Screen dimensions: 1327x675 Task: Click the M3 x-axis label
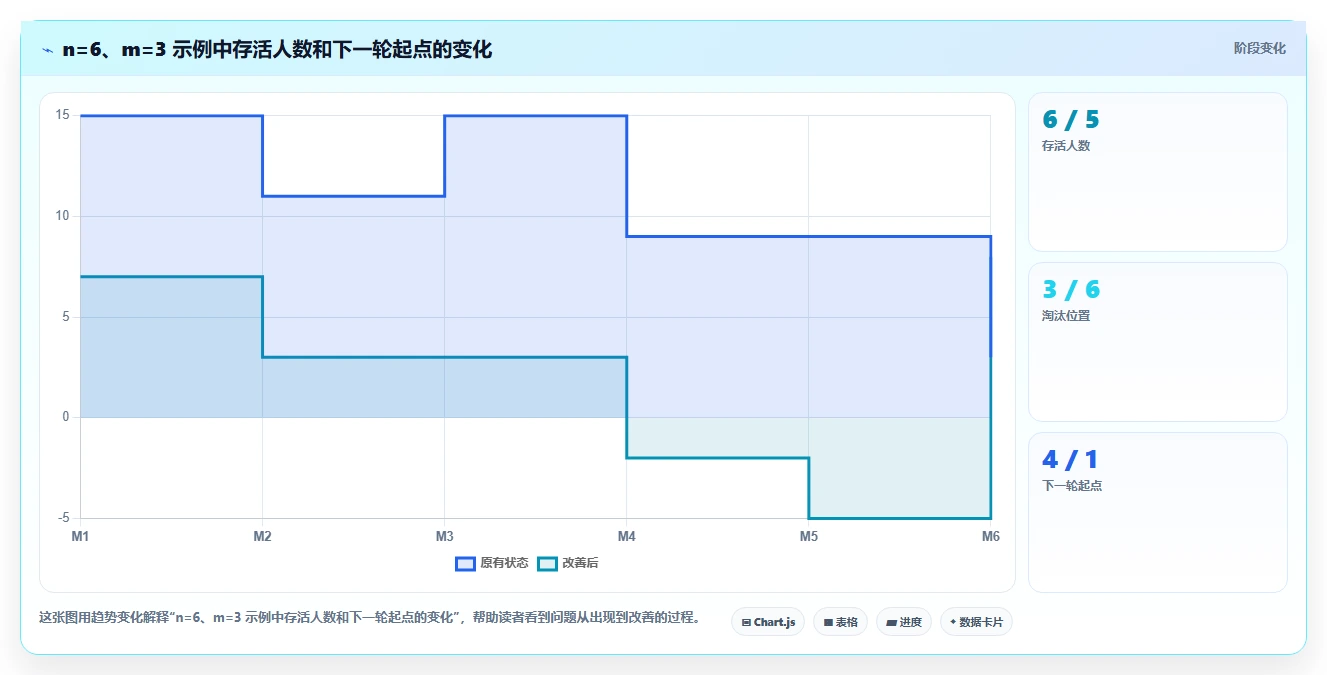(x=444, y=537)
